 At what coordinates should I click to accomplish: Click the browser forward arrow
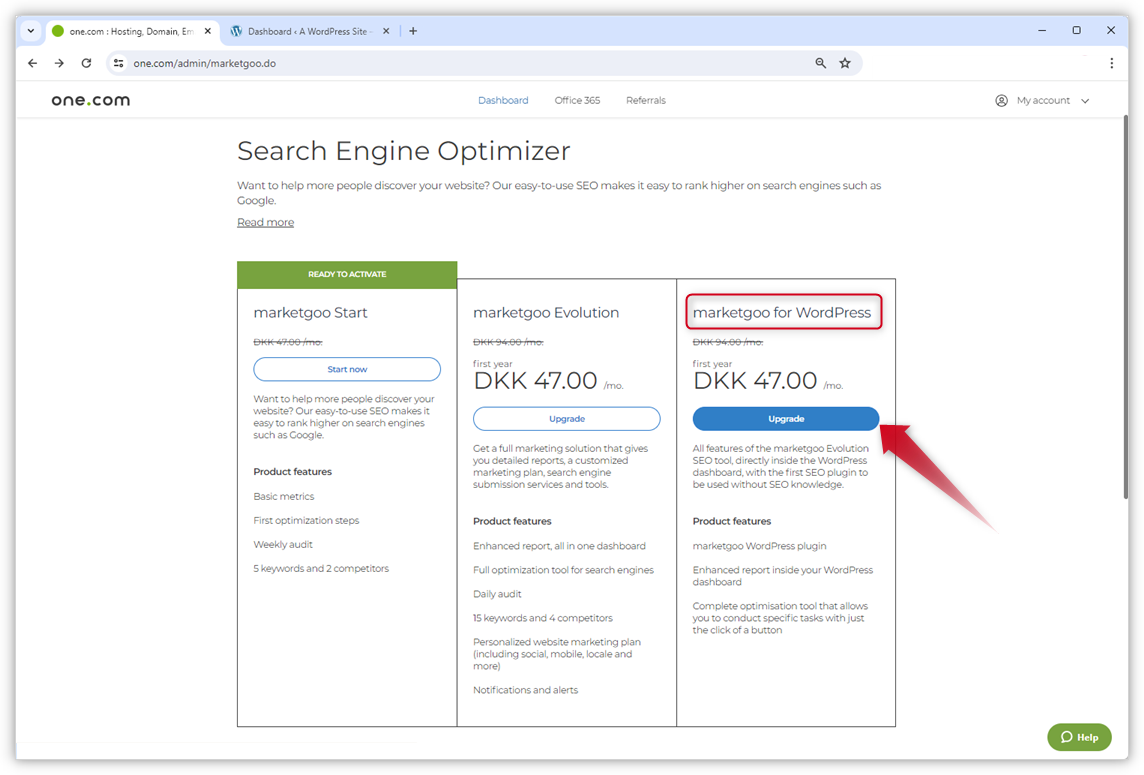click(59, 63)
